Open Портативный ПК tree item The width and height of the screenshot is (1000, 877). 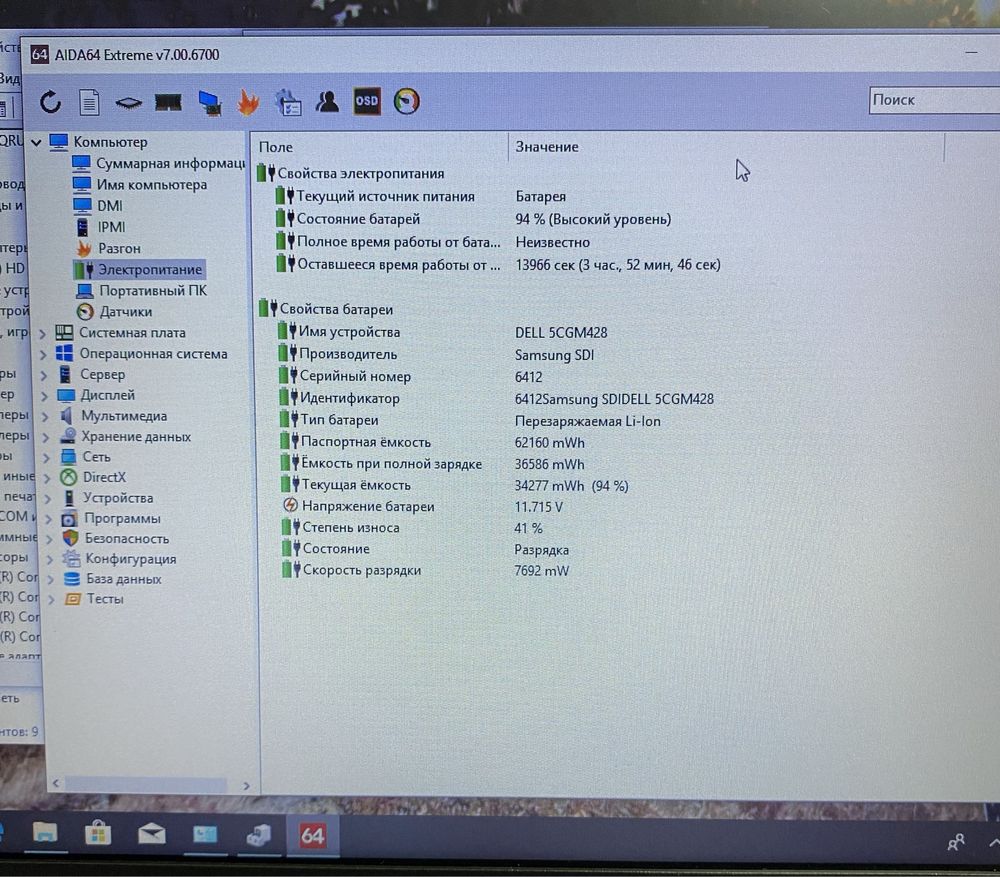[x=153, y=290]
